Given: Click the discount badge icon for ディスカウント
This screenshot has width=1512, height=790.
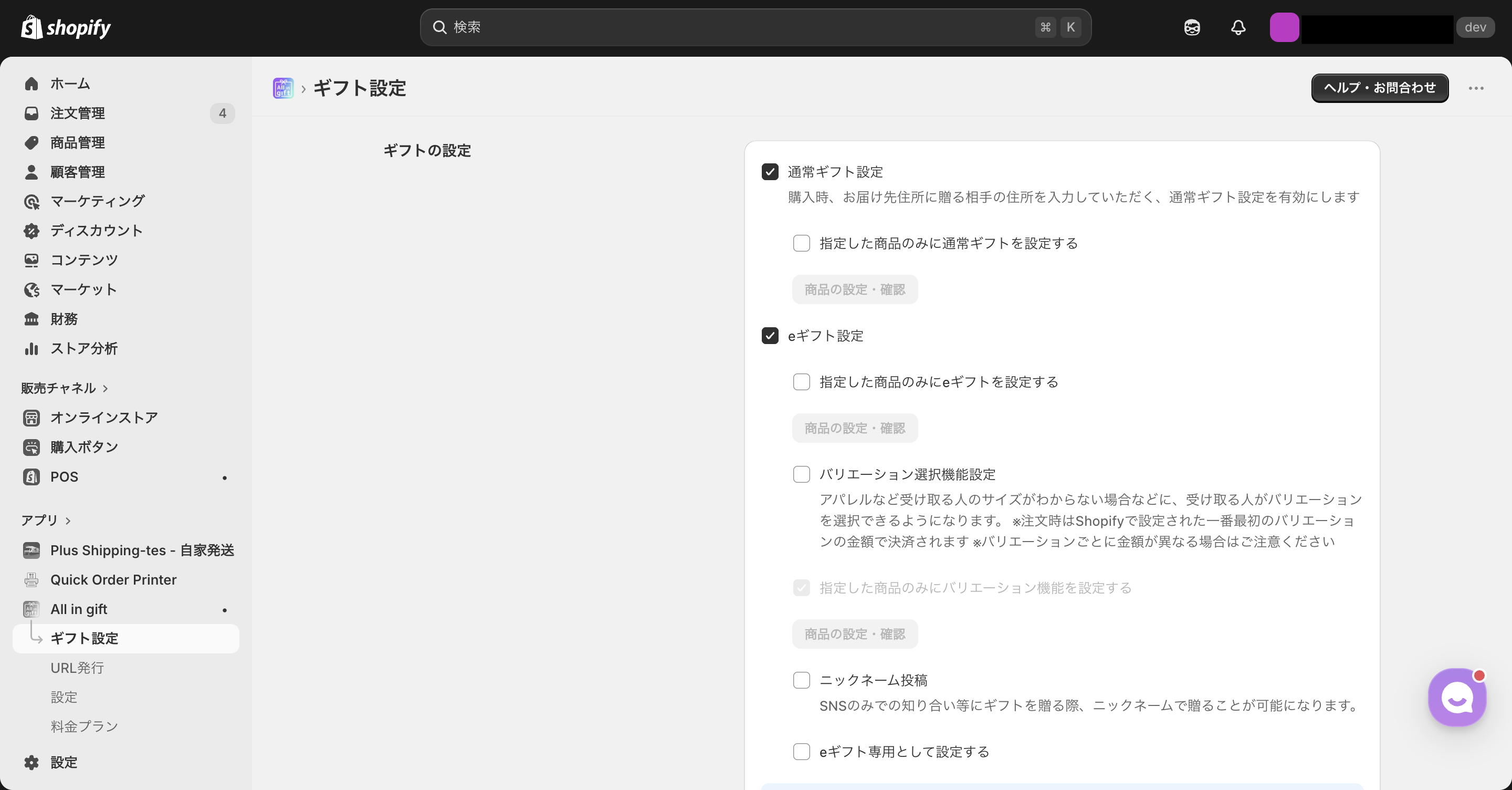Looking at the screenshot, I should tap(31, 230).
